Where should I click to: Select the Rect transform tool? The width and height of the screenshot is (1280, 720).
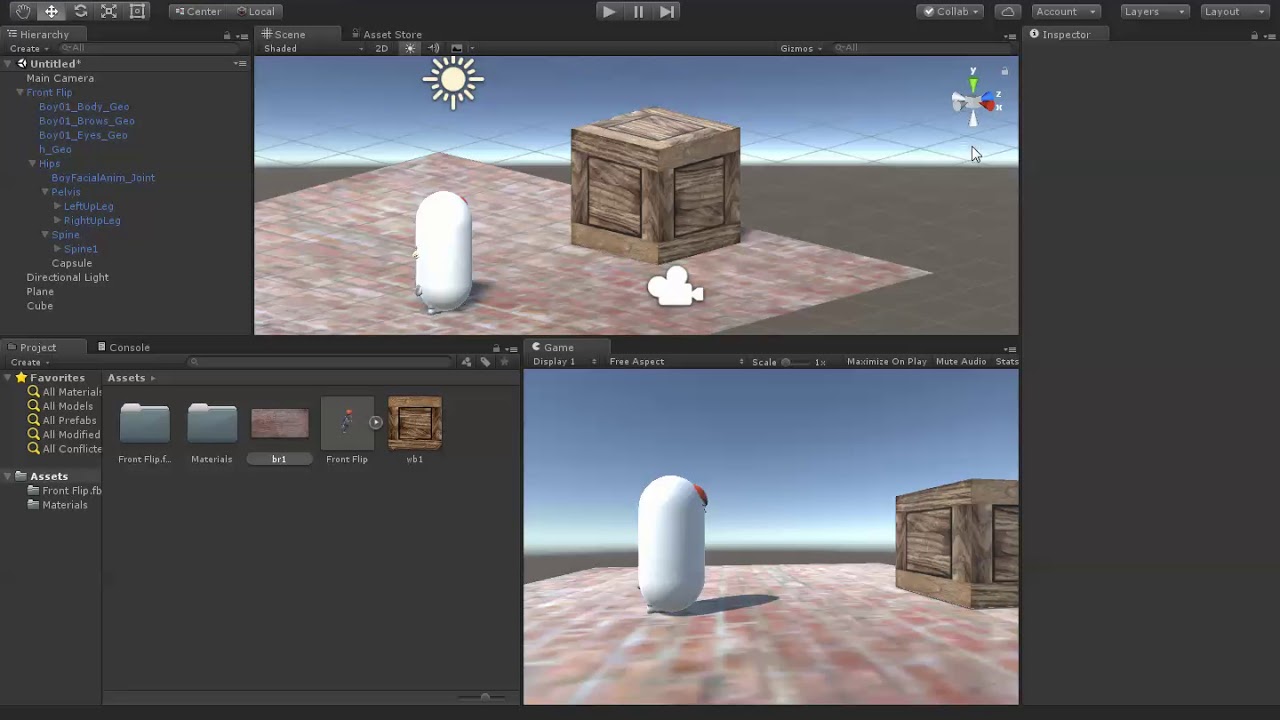point(138,11)
